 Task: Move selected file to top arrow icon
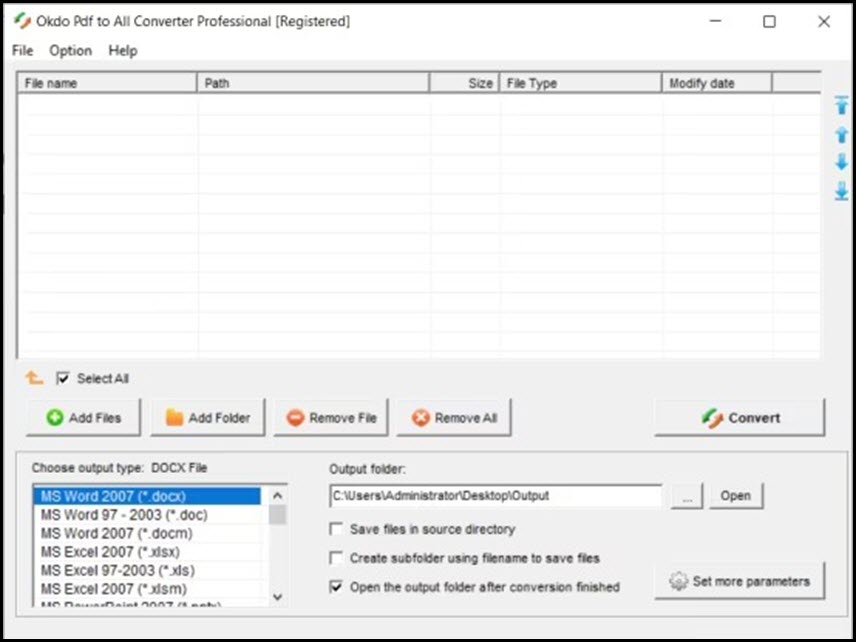tap(841, 105)
